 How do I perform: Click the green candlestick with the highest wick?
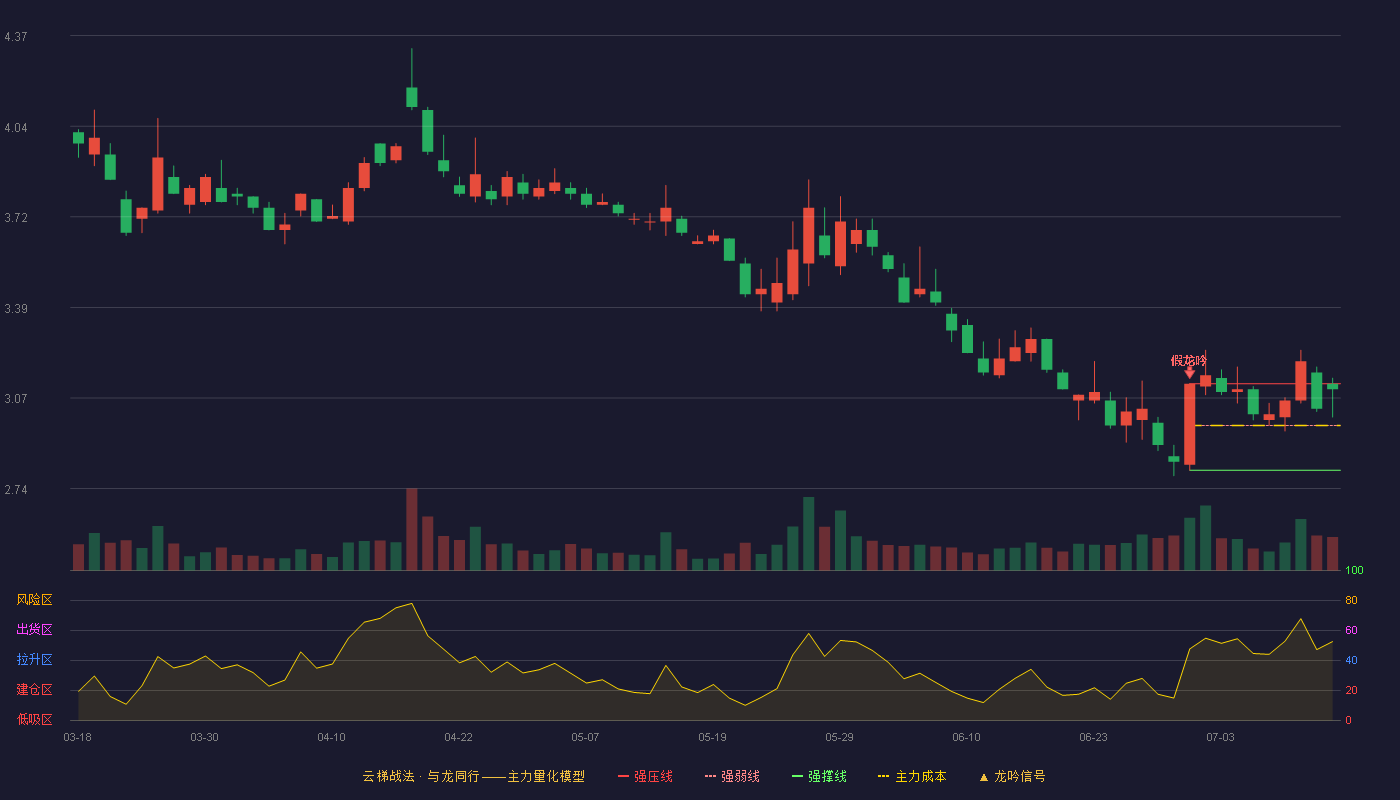click(411, 96)
